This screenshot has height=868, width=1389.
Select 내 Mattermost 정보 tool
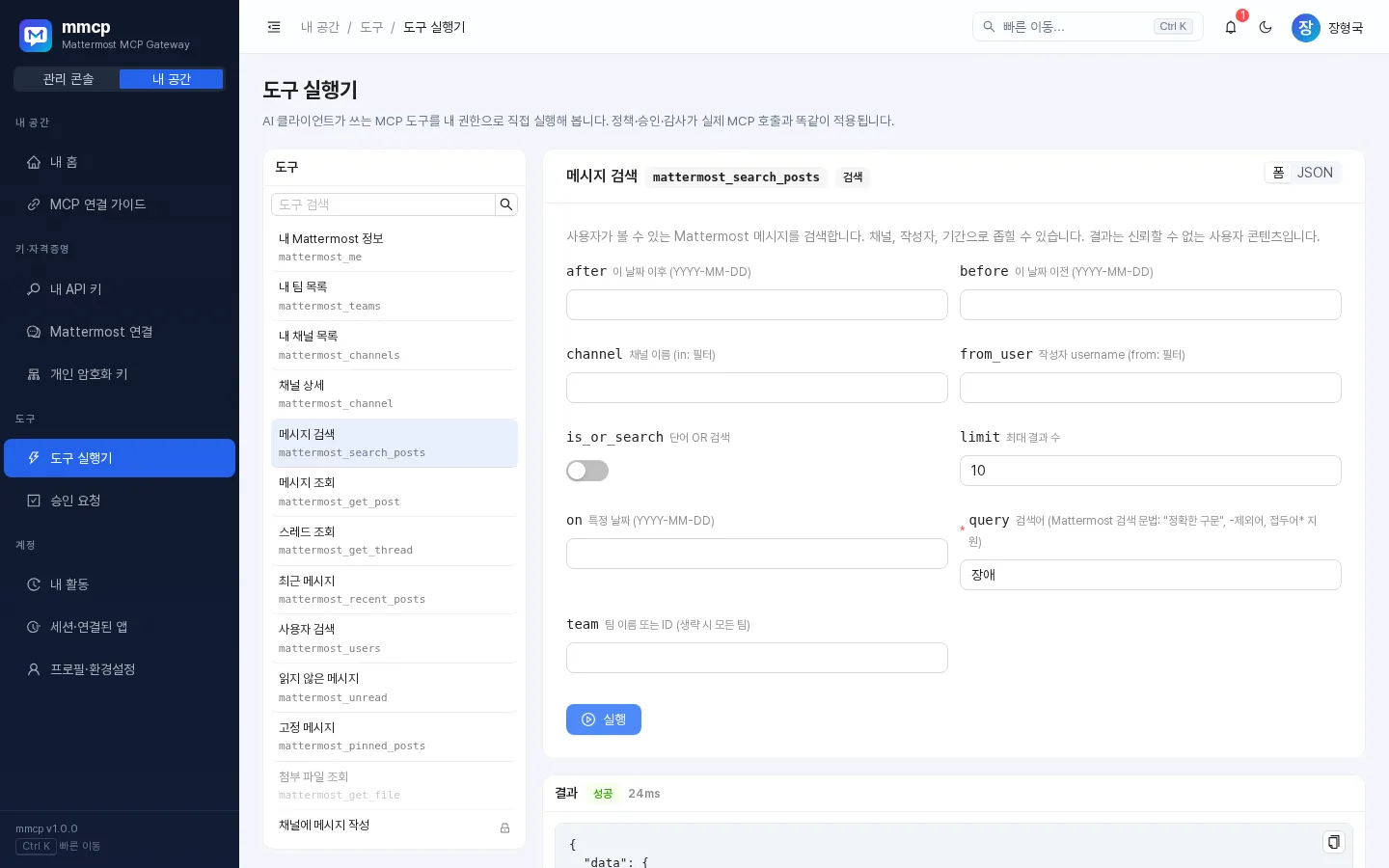tap(395, 247)
